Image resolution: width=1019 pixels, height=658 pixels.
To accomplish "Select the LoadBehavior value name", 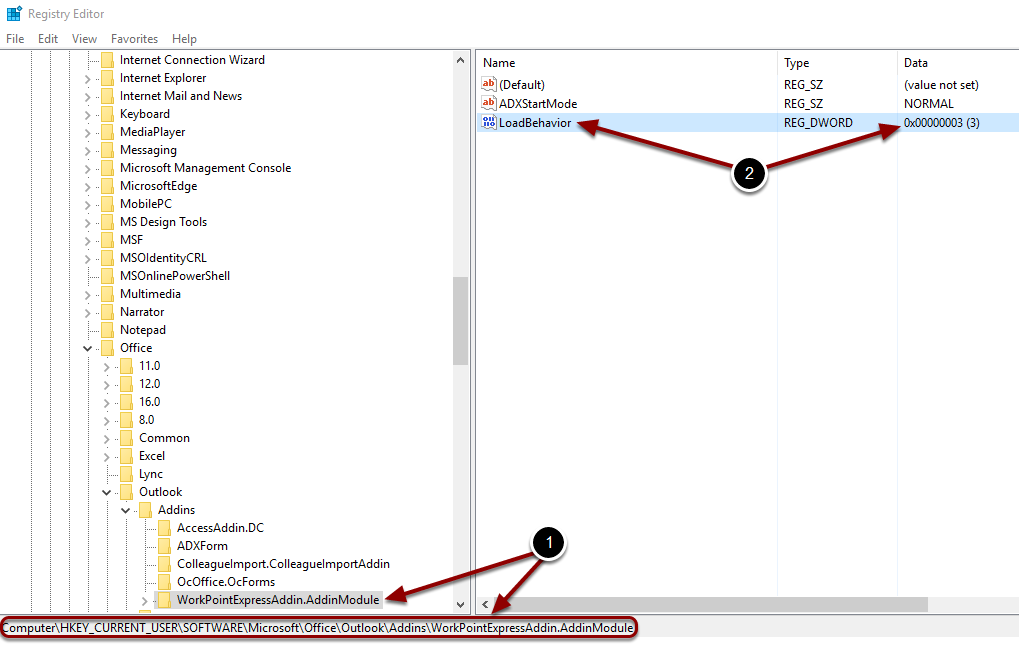I will click(535, 123).
